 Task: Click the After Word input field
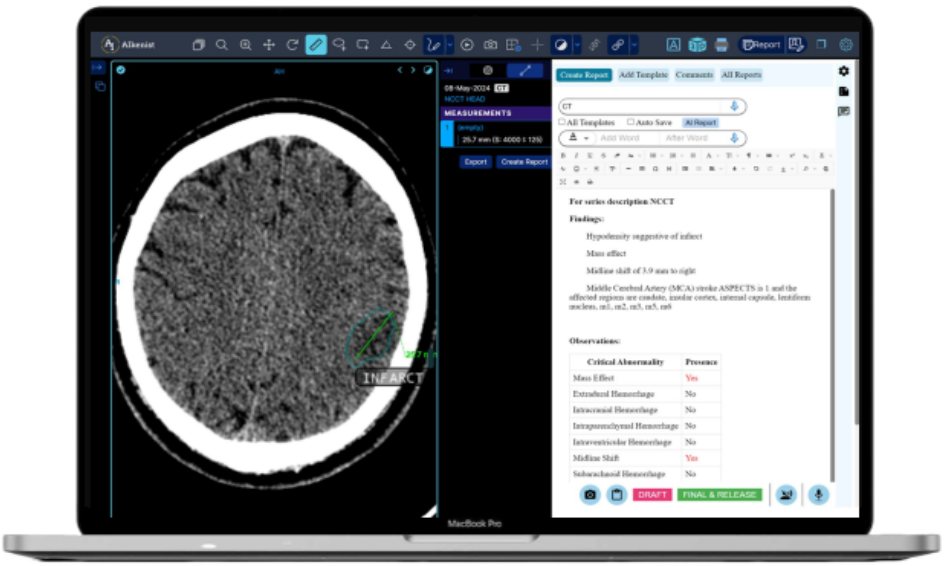[692, 138]
